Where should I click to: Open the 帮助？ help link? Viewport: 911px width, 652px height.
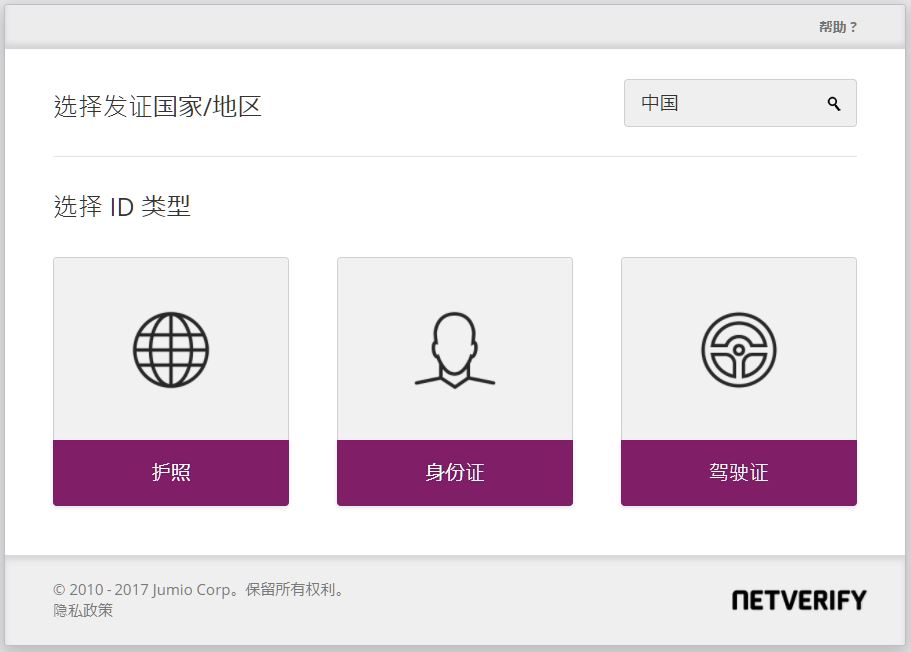(x=838, y=27)
